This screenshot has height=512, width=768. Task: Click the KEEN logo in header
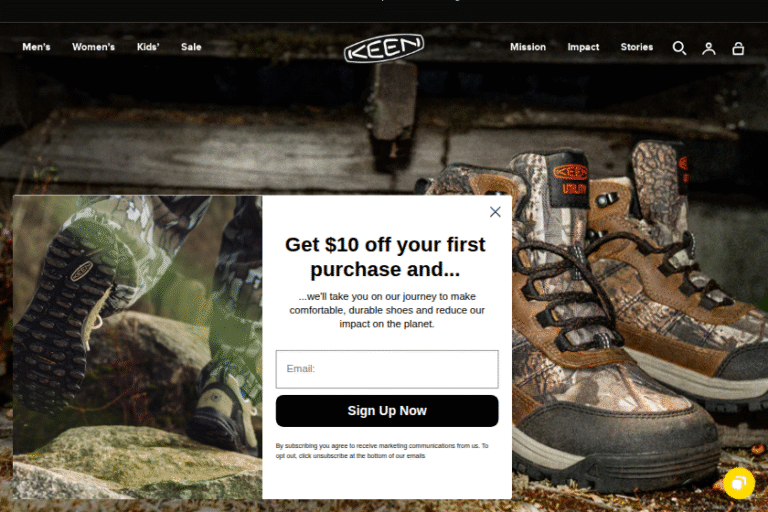pos(384,48)
